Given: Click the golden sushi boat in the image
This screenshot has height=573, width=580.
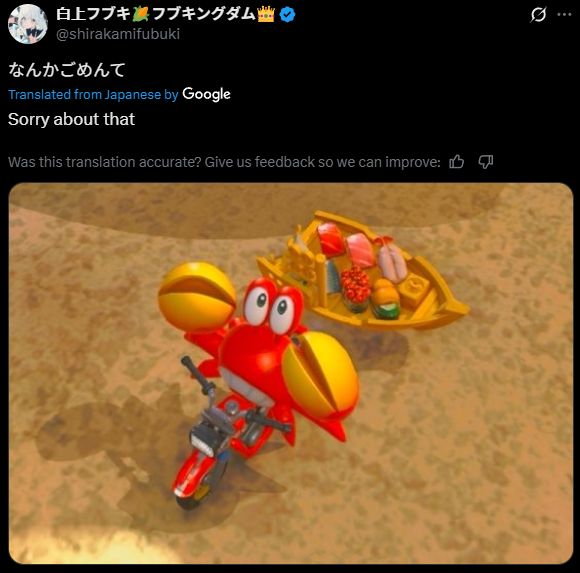Looking at the screenshot, I should pos(363,270).
